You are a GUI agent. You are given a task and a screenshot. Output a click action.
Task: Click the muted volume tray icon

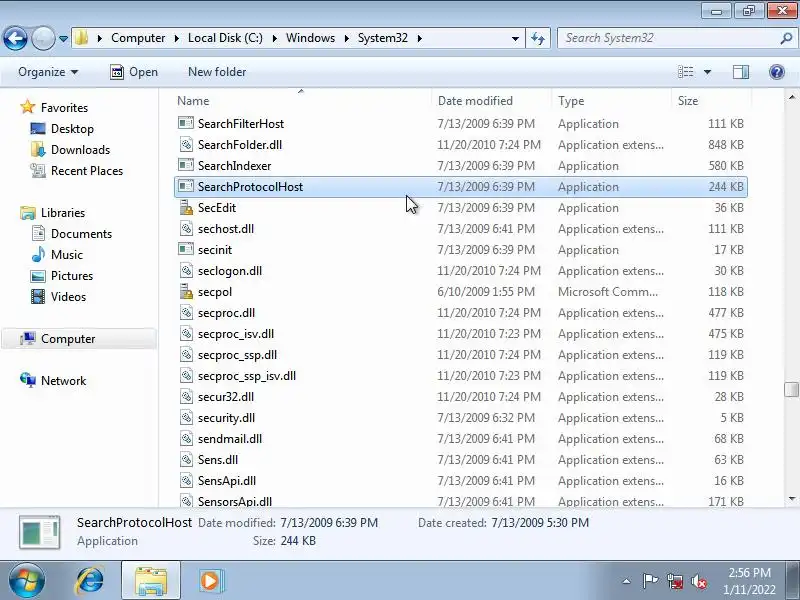pyautogui.click(x=699, y=581)
